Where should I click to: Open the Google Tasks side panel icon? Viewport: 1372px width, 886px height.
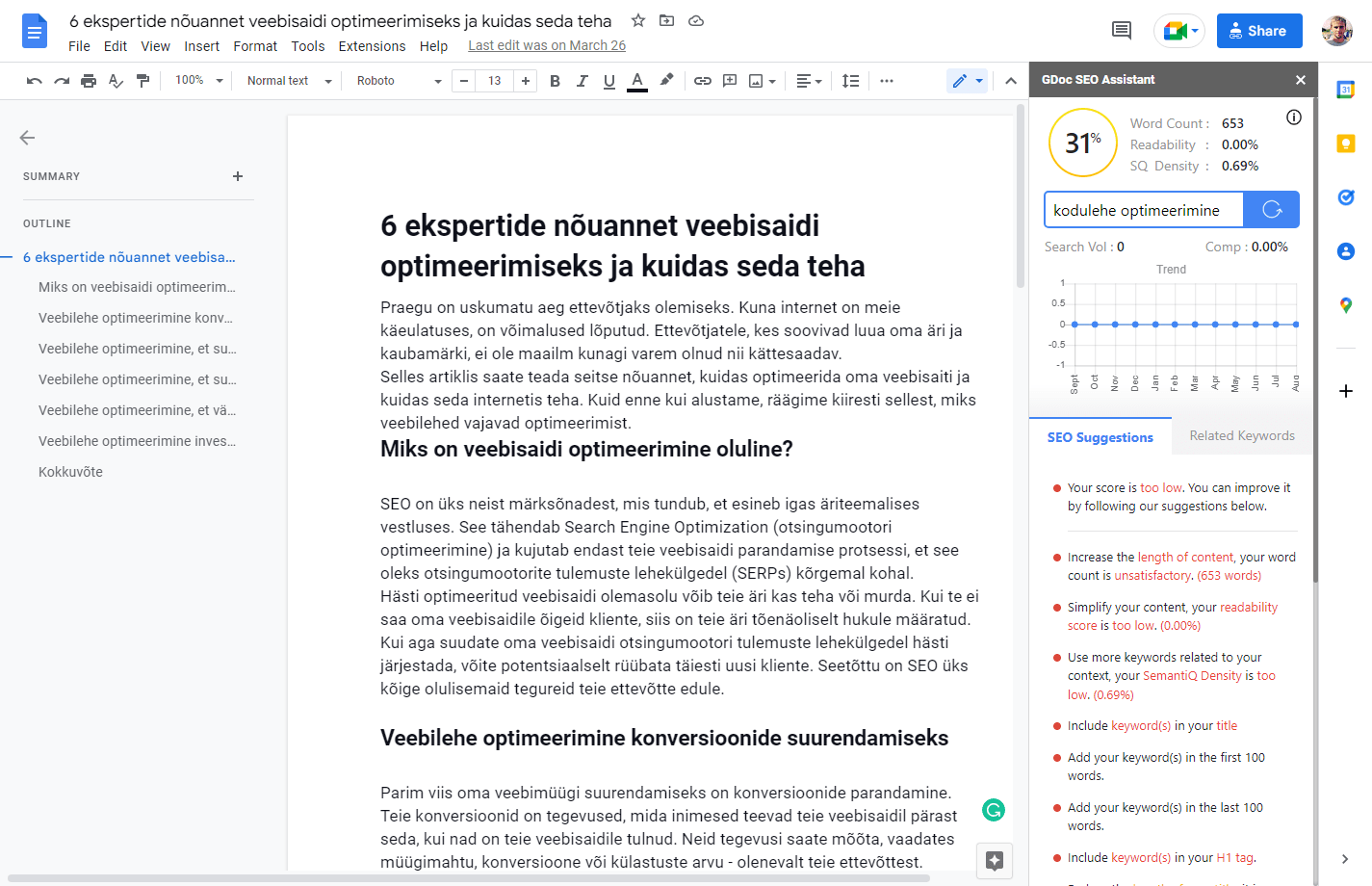(x=1346, y=197)
